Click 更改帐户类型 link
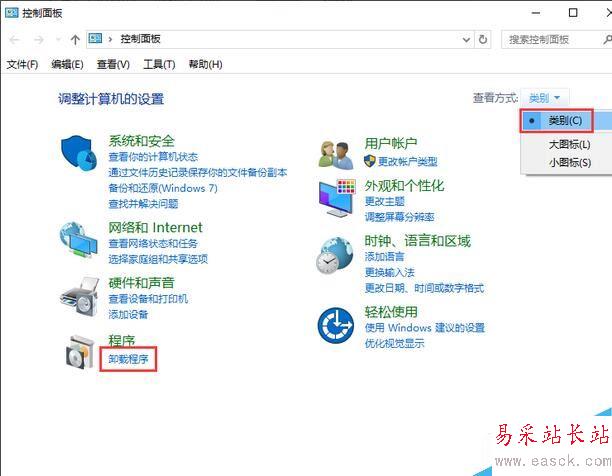This screenshot has height=476, width=612. (407, 161)
